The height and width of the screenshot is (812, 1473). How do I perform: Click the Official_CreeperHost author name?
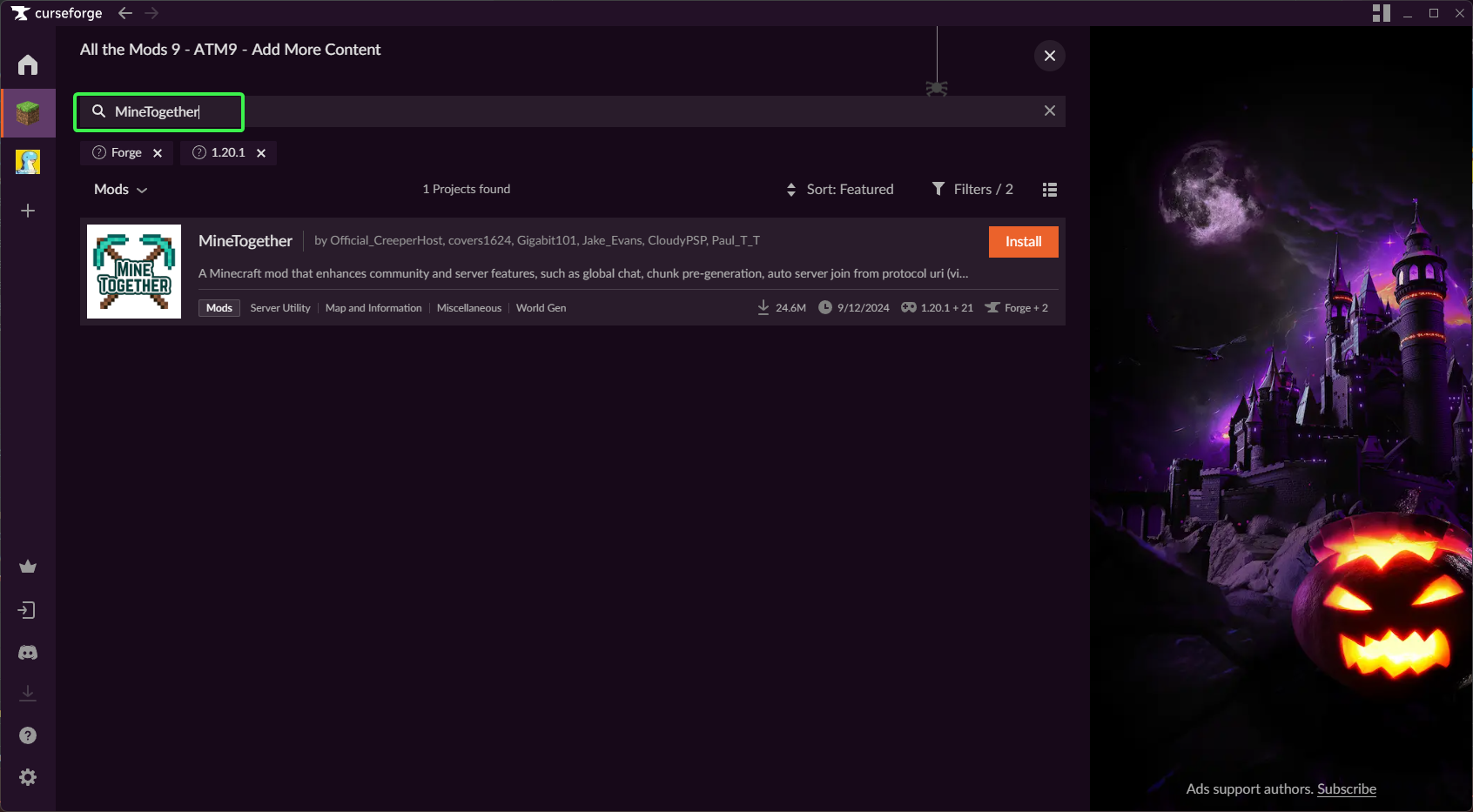coord(387,241)
